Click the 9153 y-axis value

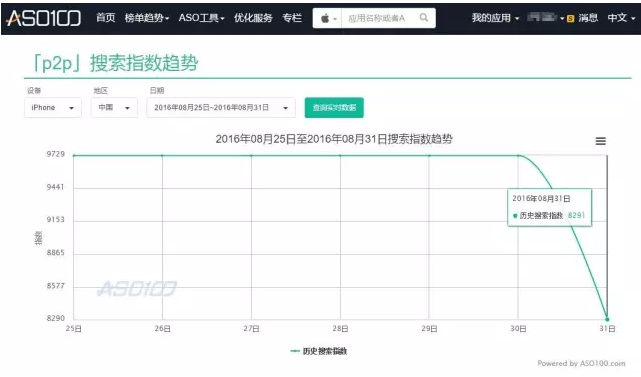[56, 220]
